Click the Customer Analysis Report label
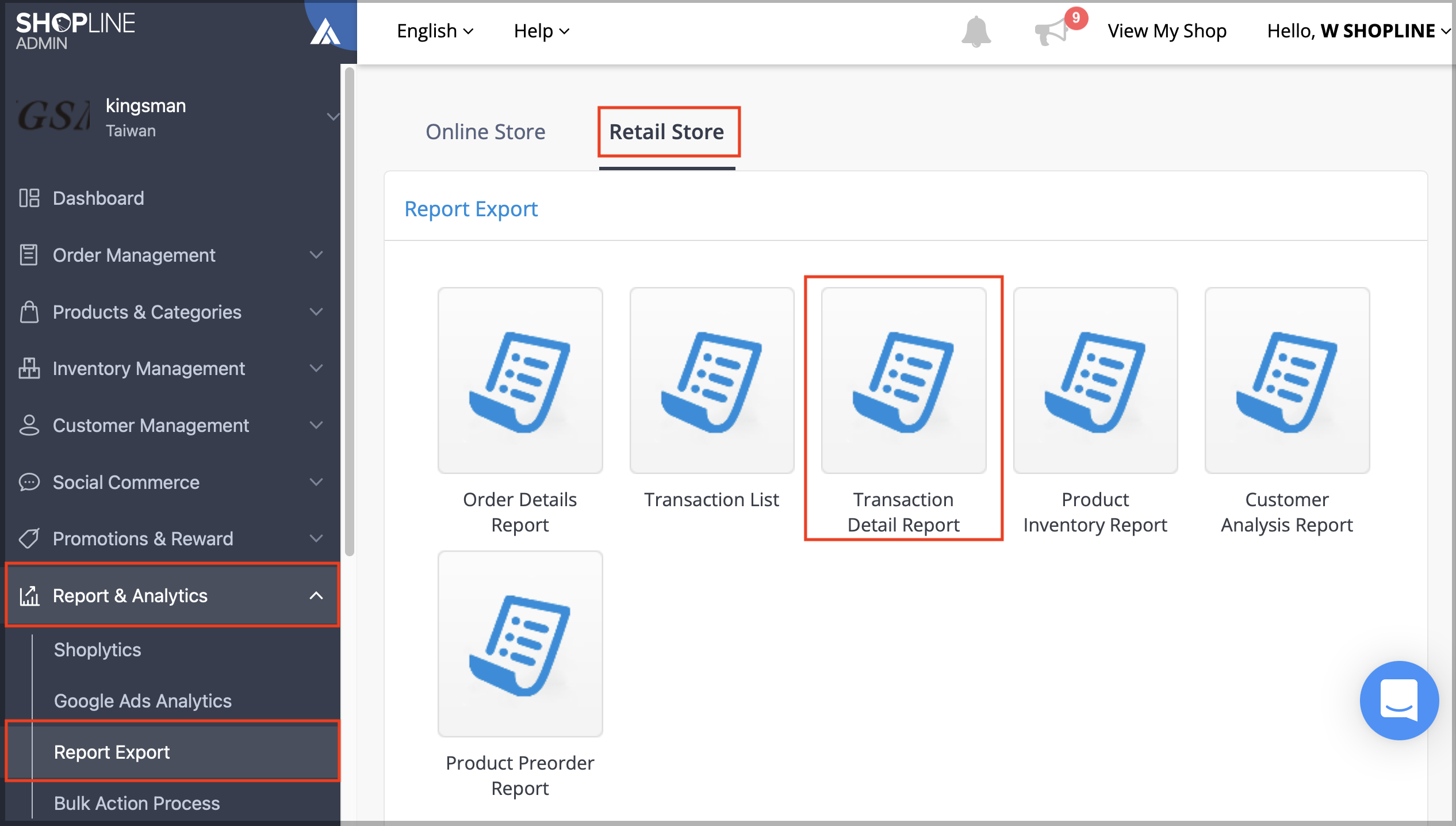Screen dimensions: 1456x826 pos(1287,512)
